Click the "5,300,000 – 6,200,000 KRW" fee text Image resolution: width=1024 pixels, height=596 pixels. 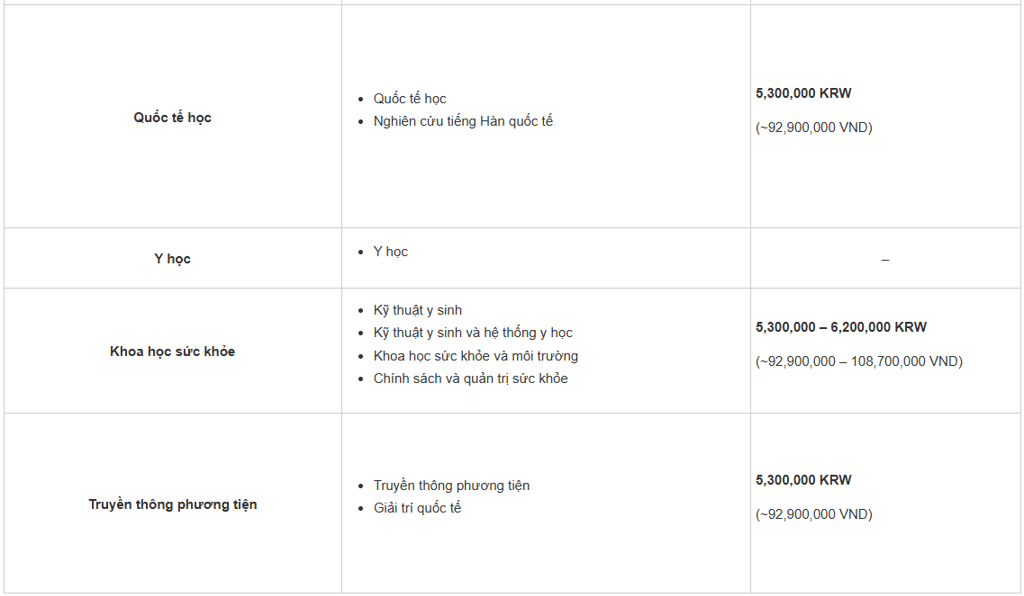tap(841, 327)
